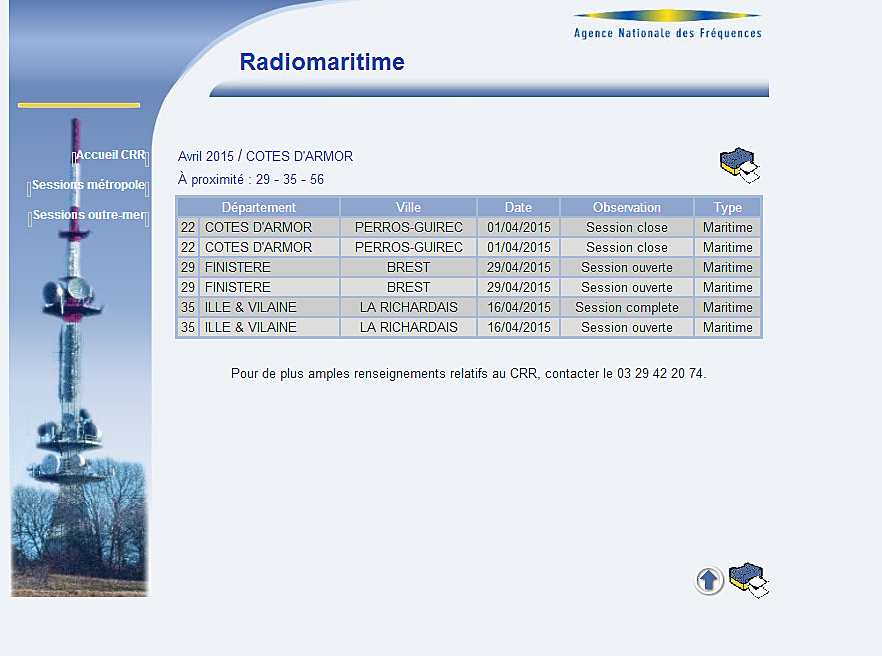Open the Sessions métropole menu link

click(88, 185)
